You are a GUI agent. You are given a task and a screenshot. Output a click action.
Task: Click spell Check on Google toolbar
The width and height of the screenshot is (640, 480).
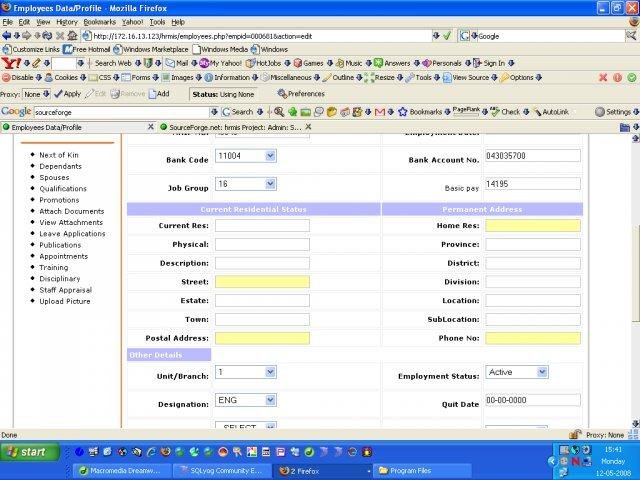pos(505,112)
